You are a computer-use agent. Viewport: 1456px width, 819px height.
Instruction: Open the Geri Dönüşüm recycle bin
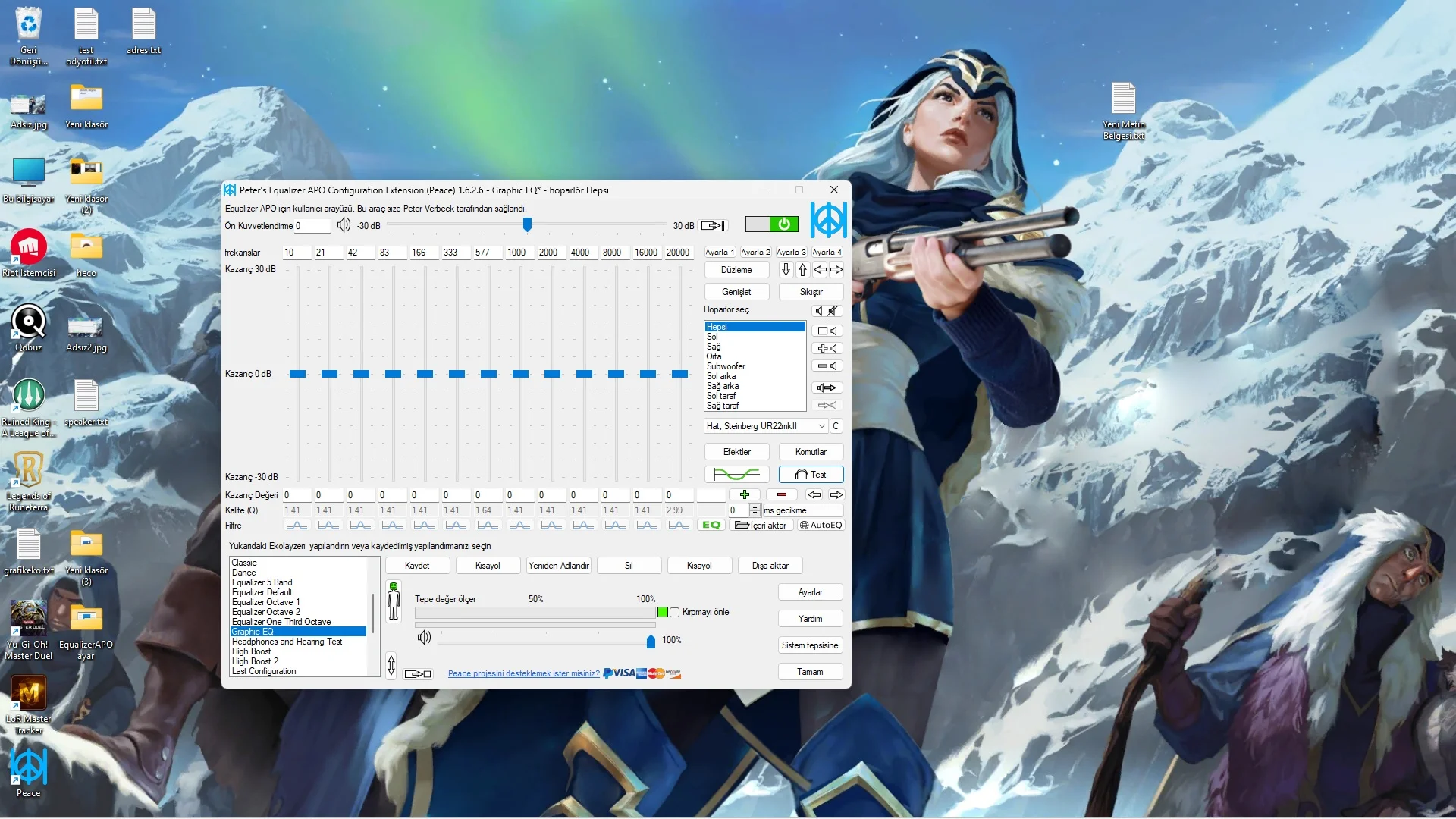point(29,36)
